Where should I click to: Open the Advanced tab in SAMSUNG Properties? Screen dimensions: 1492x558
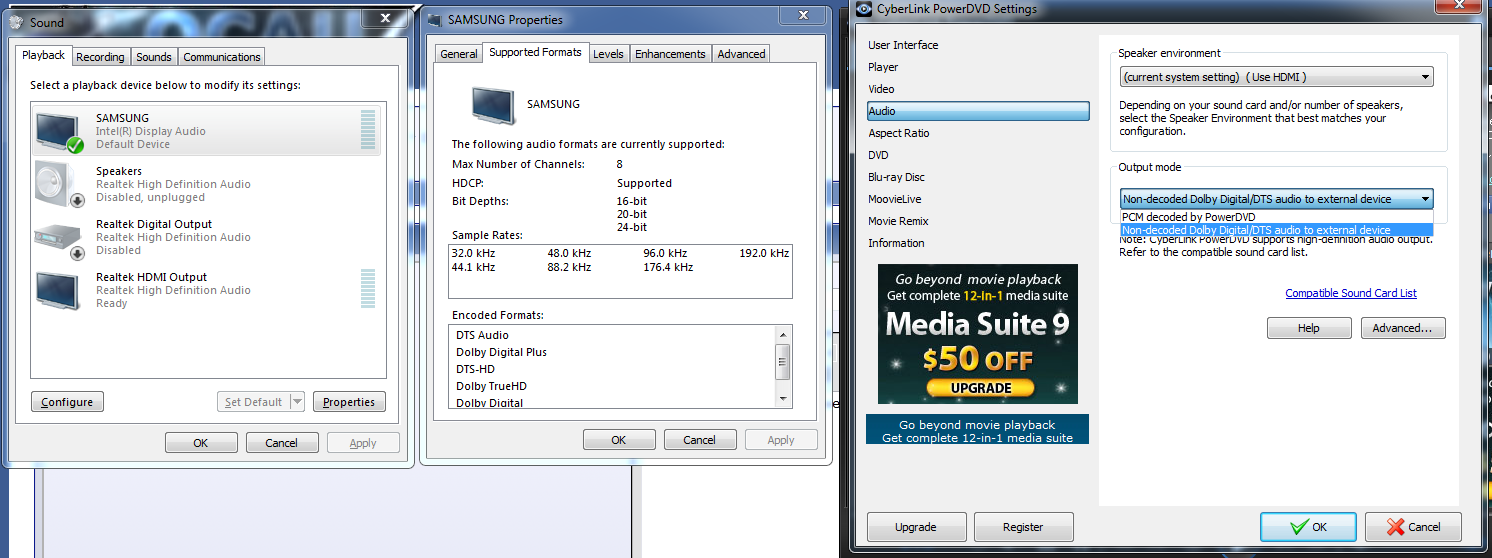[741, 54]
